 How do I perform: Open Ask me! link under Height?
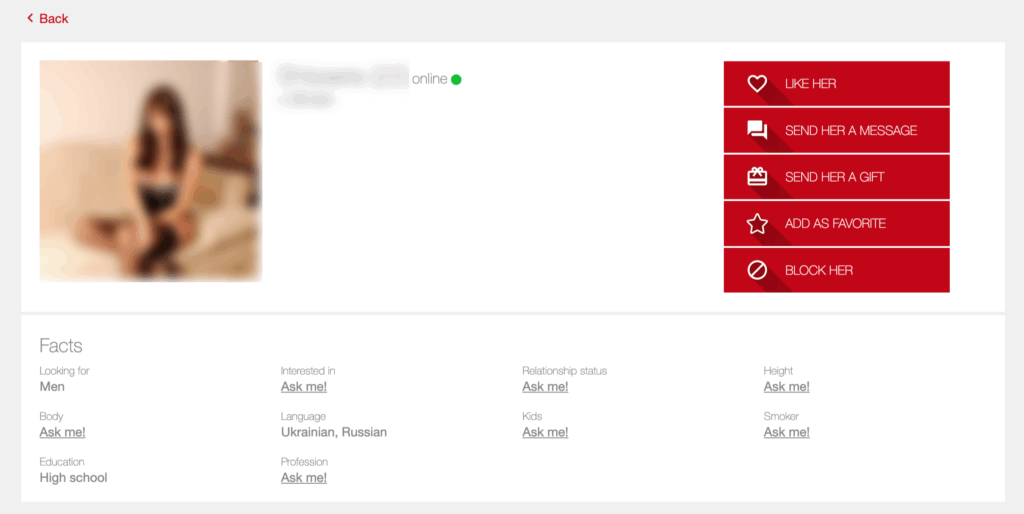click(787, 387)
